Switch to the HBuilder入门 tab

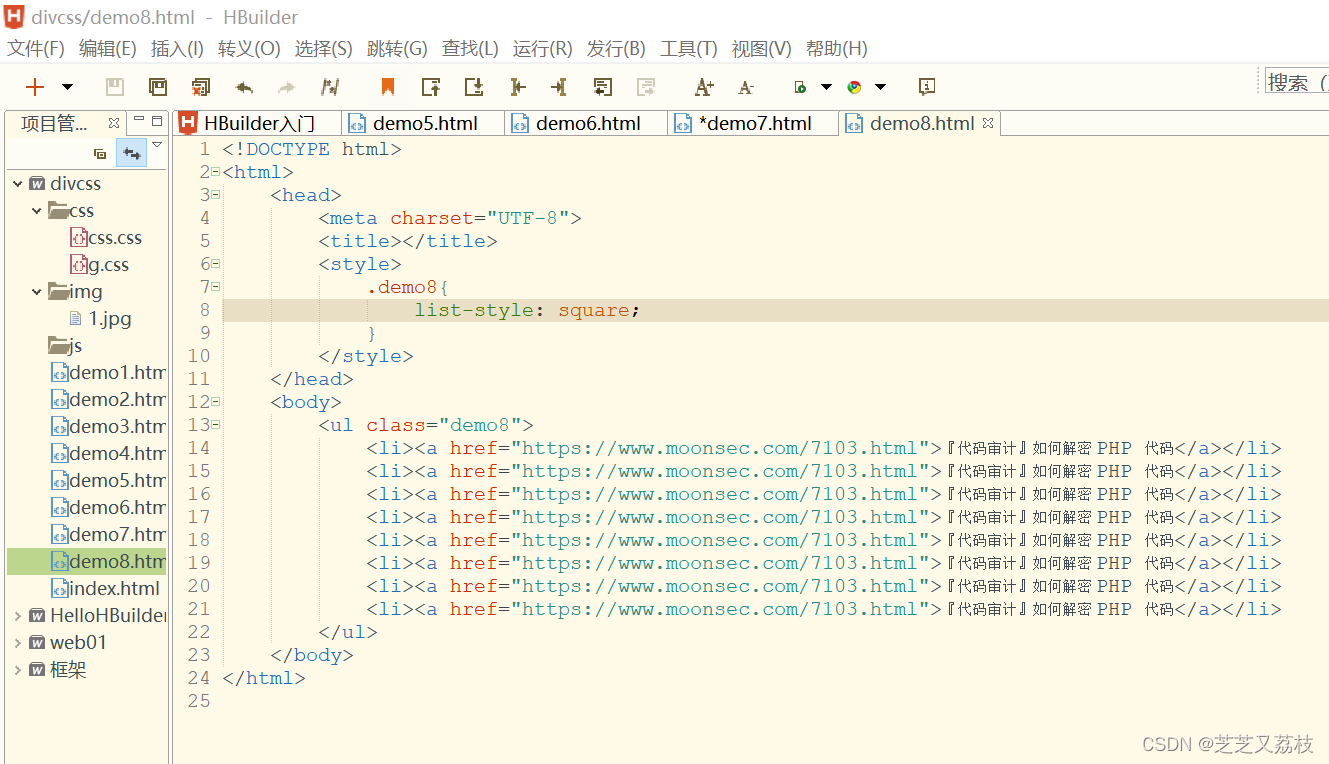click(258, 123)
